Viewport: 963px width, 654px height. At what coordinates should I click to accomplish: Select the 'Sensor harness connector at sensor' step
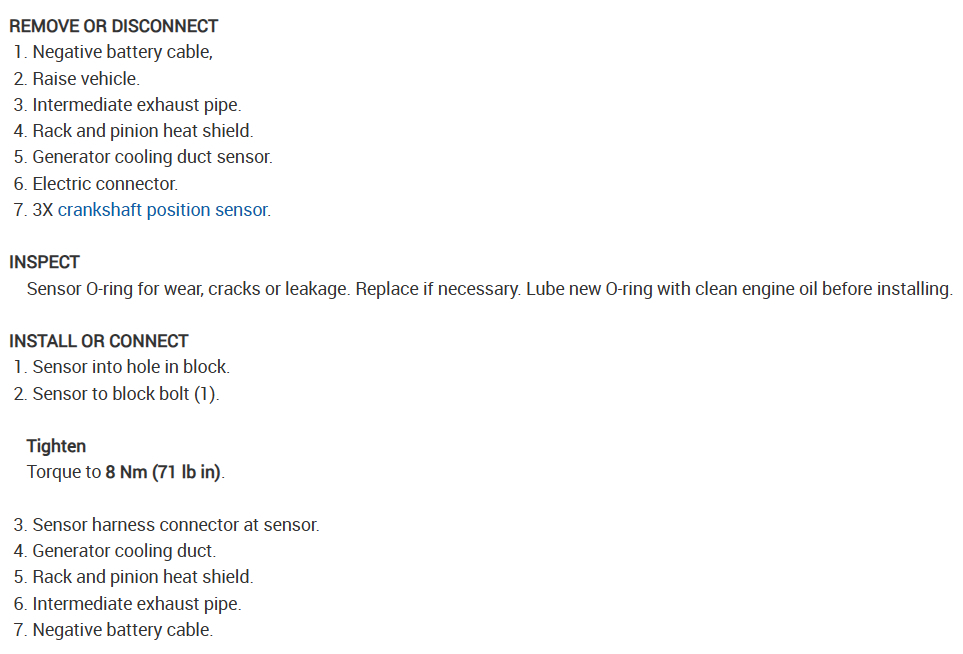[x=175, y=525]
